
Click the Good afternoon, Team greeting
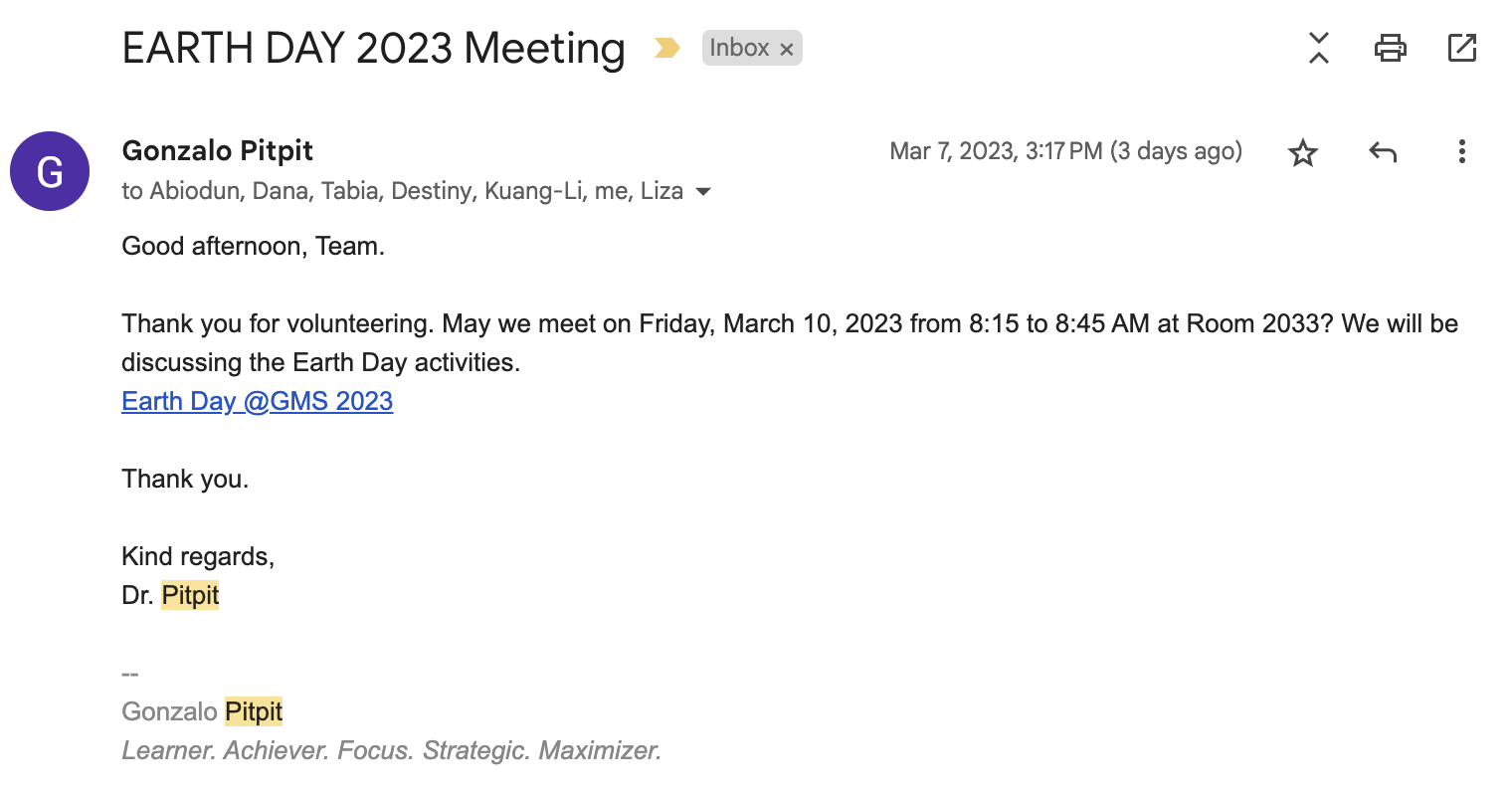[x=253, y=246]
